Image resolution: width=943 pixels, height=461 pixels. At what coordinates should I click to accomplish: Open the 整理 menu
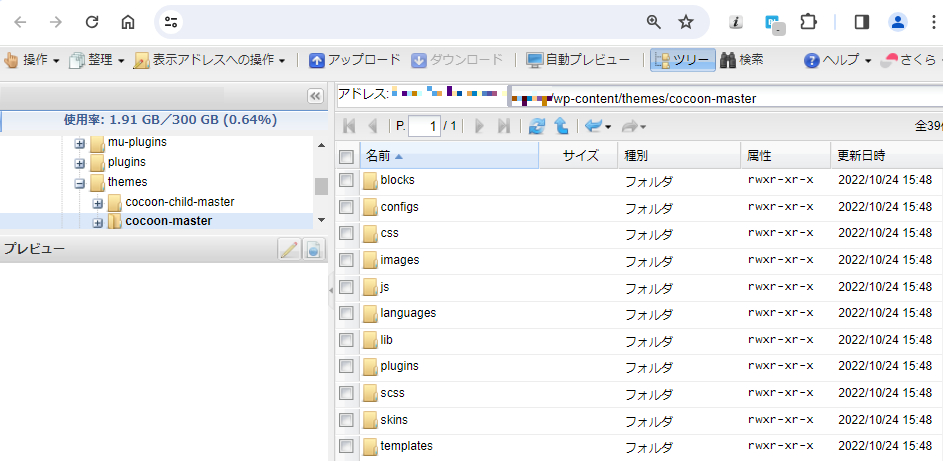(x=96, y=60)
